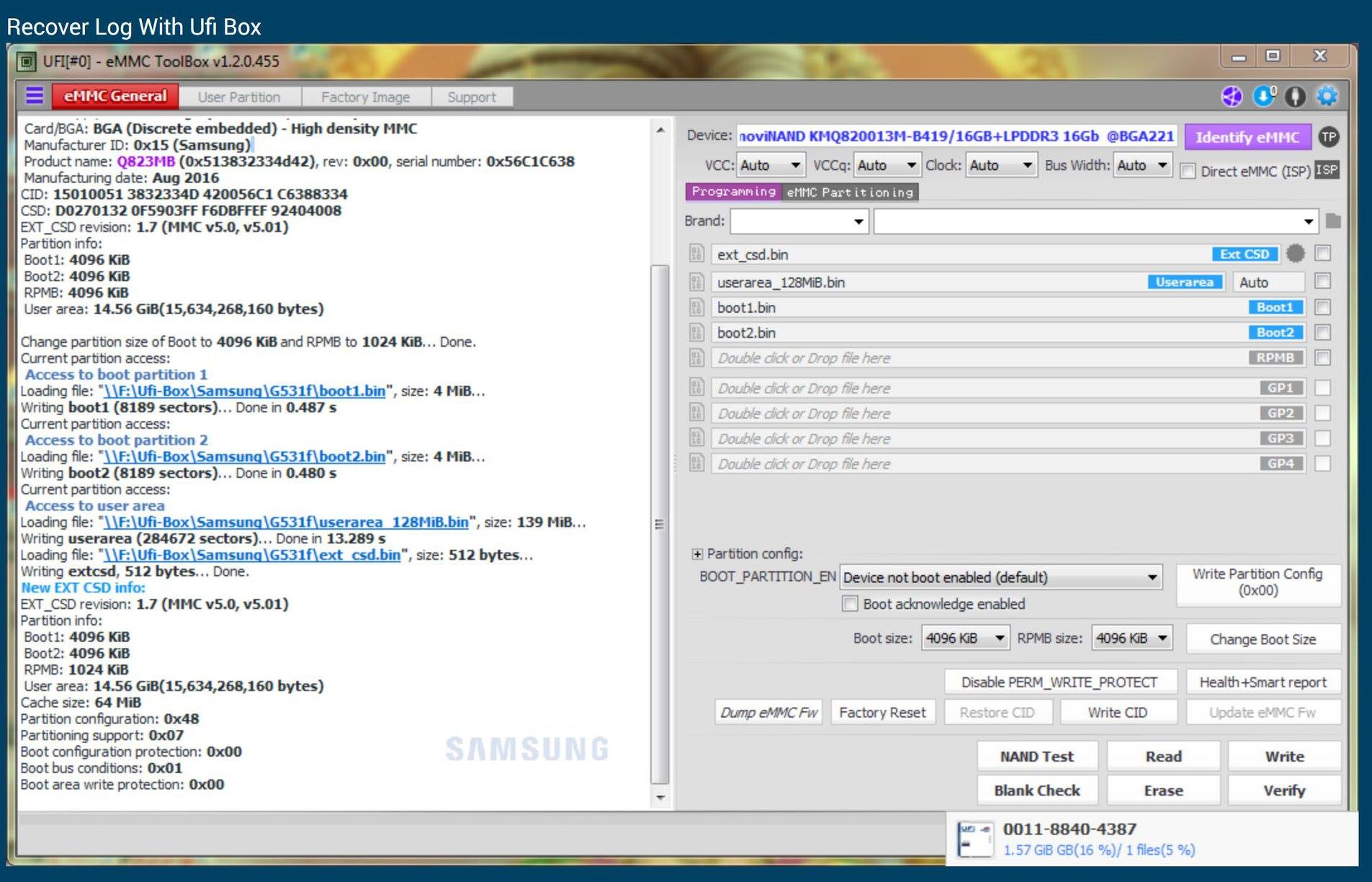Open the folder icon beside Brand
1372x882 pixels.
pyautogui.click(x=1333, y=220)
